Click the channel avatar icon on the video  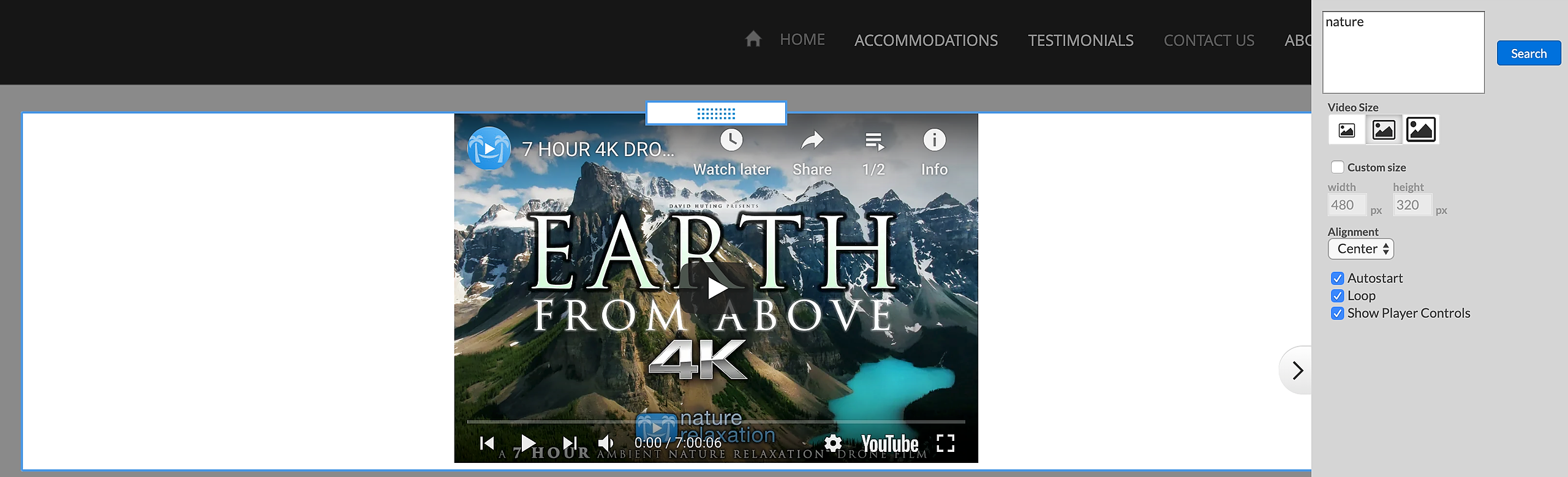pos(489,148)
